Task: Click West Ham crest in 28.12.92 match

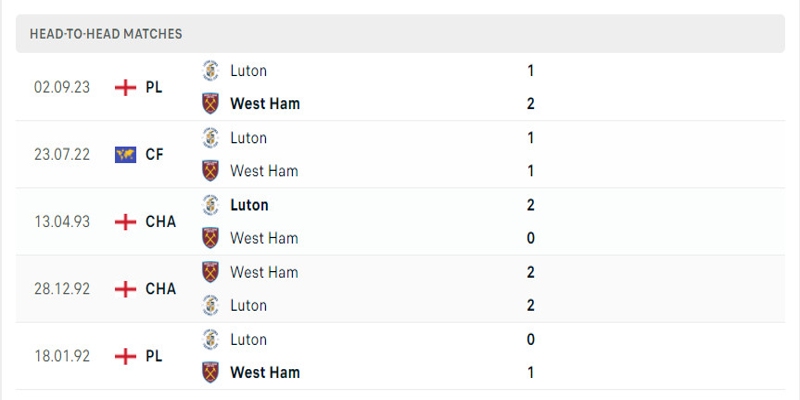Action: (210, 272)
